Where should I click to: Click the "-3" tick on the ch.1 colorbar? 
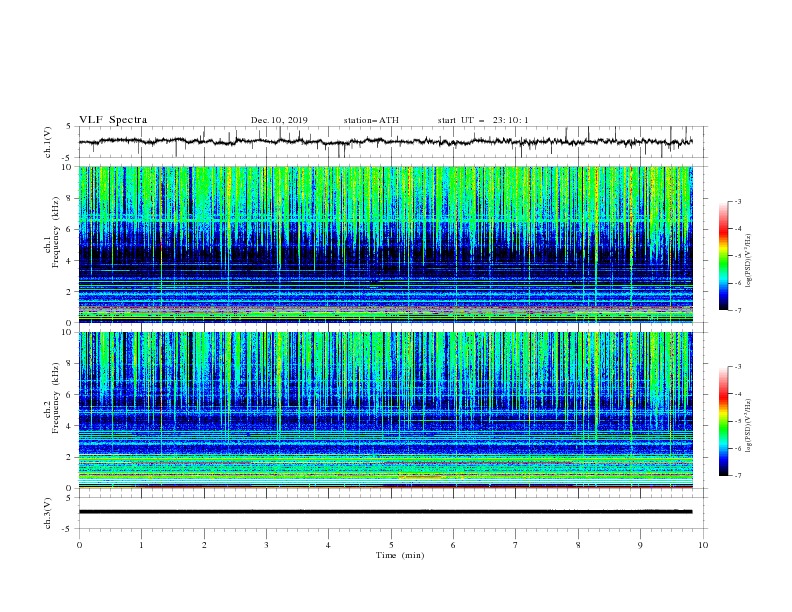point(738,201)
